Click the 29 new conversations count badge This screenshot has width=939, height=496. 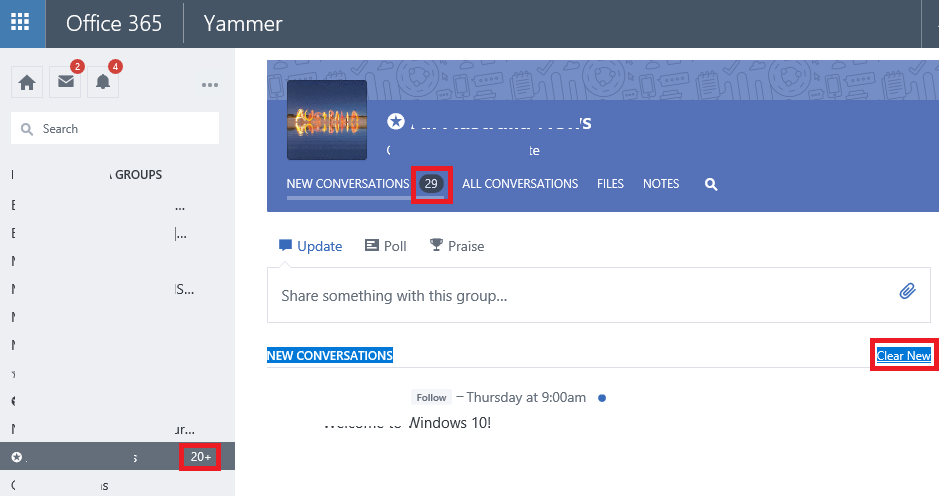pos(431,184)
